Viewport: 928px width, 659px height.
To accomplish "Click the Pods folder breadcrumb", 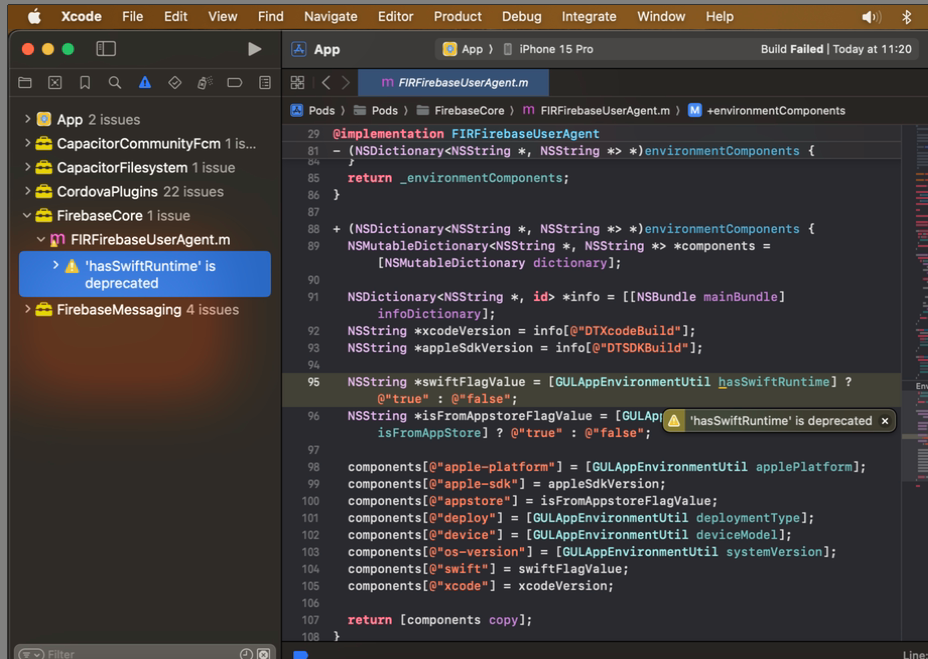I will coord(376,110).
